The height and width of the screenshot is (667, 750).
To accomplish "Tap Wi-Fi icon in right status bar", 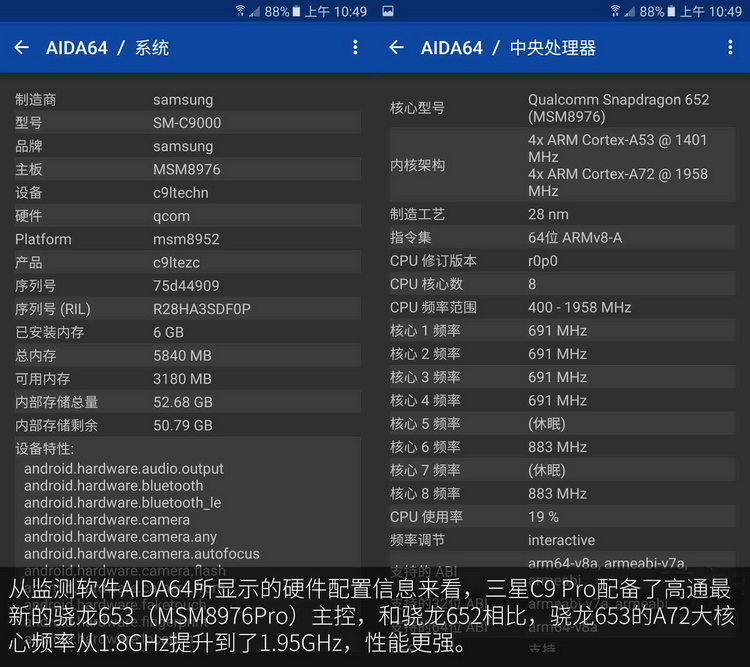I will [x=616, y=11].
